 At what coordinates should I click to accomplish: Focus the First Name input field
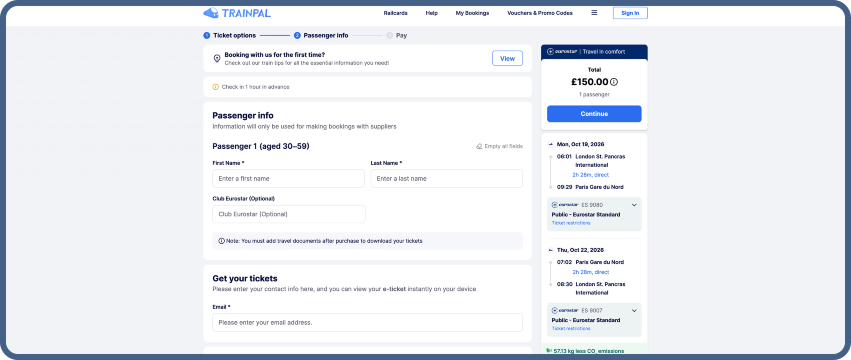point(288,179)
